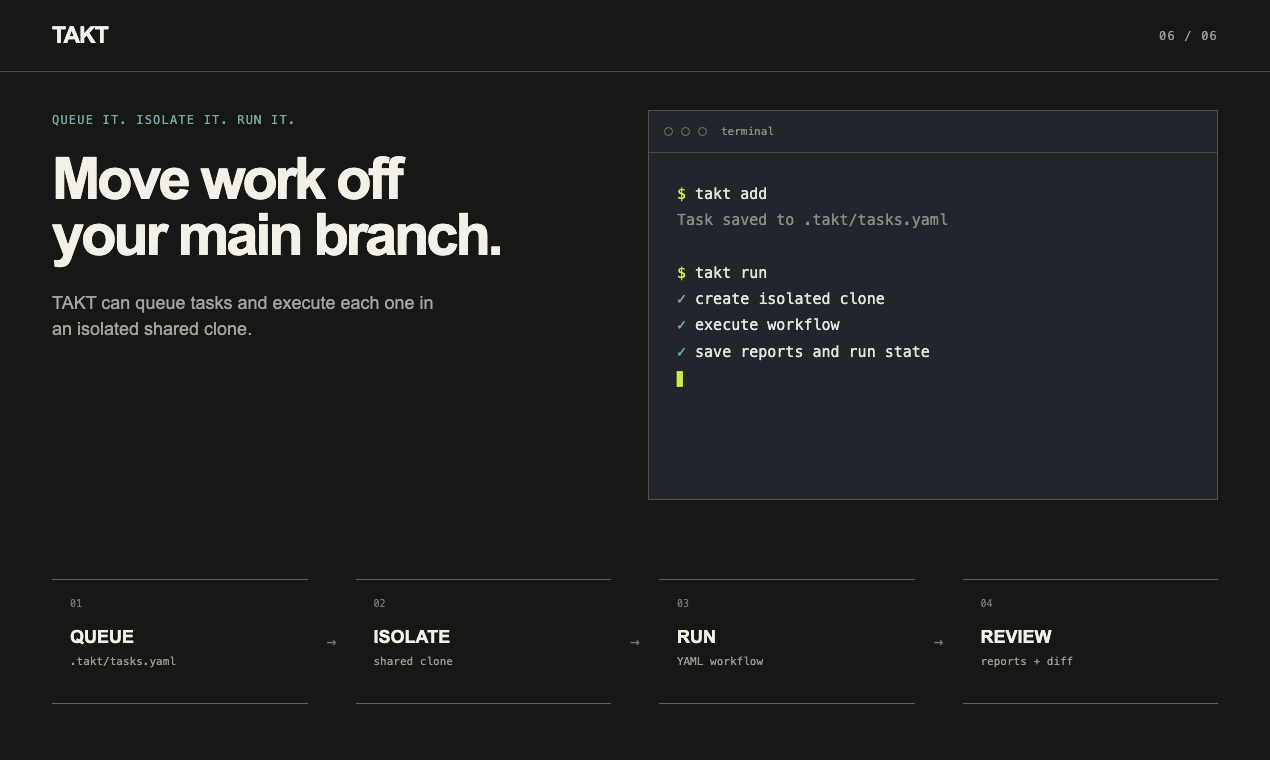Click the checkmark before 'execute workflow'
The width and height of the screenshot is (1270, 760).
click(x=681, y=325)
